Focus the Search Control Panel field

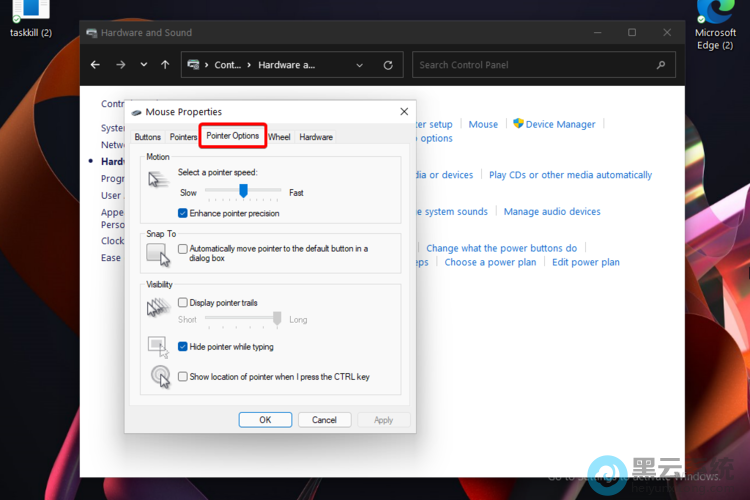click(535, 65)
